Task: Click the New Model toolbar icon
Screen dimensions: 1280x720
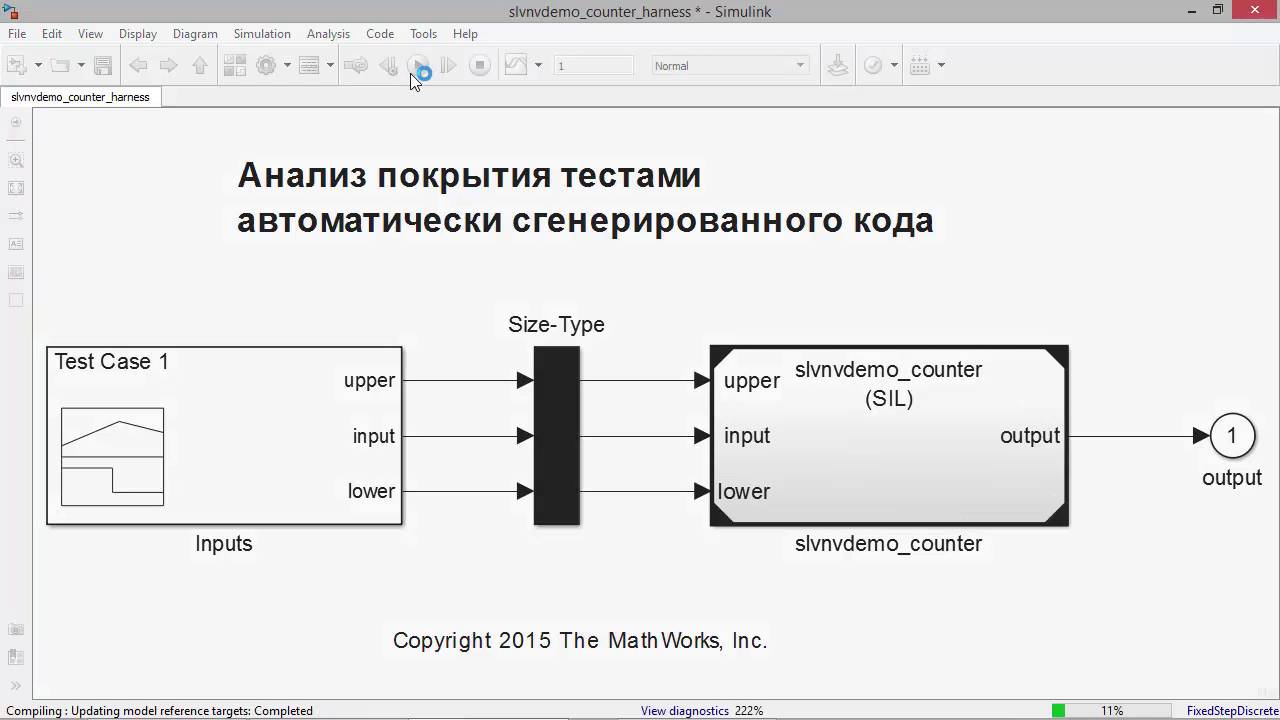Action: point(17,66)
